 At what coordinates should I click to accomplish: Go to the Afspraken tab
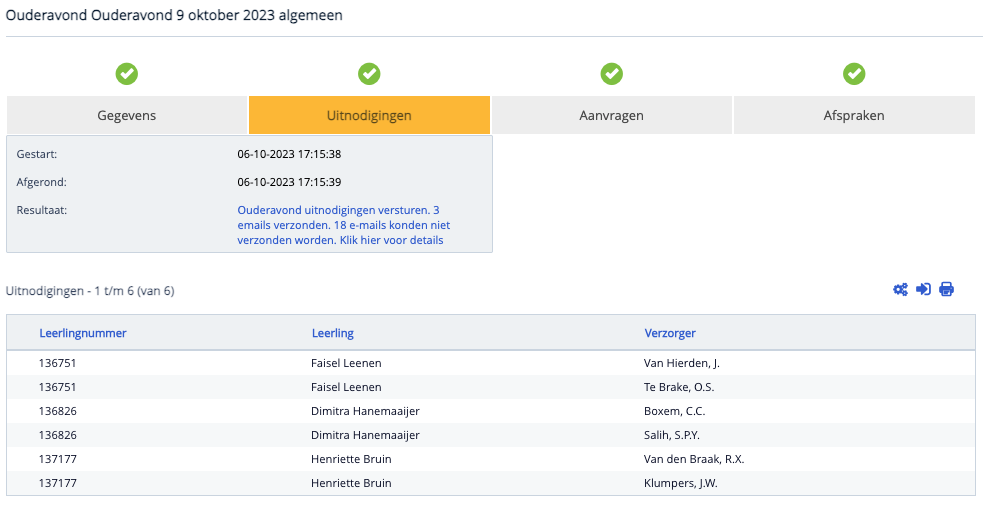[853, 115]
